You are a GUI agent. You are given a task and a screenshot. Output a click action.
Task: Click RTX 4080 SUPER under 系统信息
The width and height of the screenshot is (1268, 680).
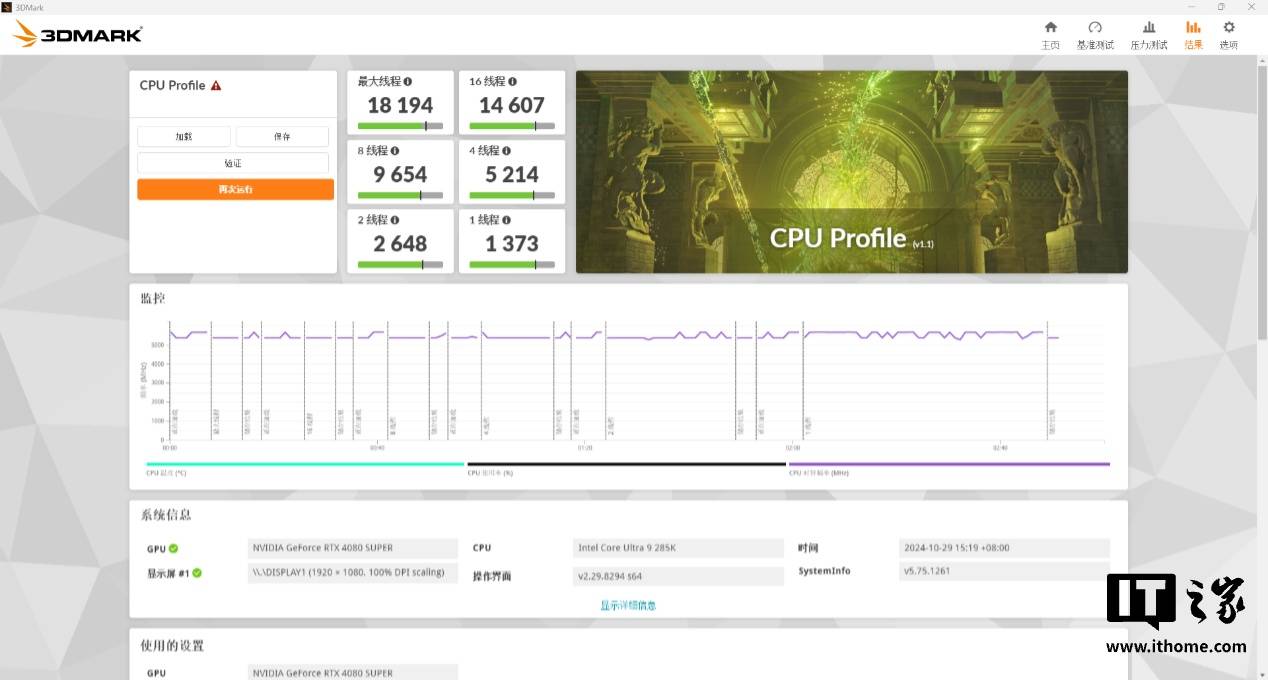pos(353,548)
